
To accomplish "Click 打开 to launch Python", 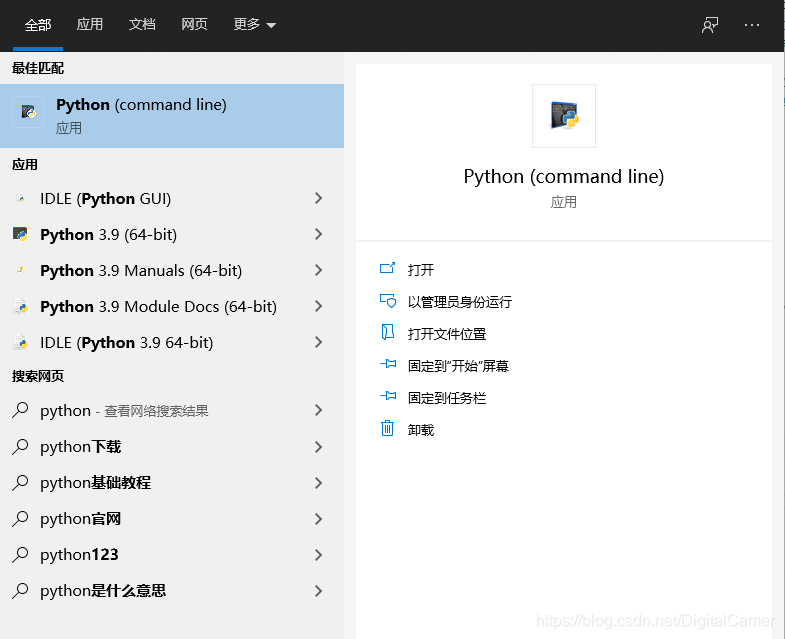I will pyautogui.click(x=421, y=270).
